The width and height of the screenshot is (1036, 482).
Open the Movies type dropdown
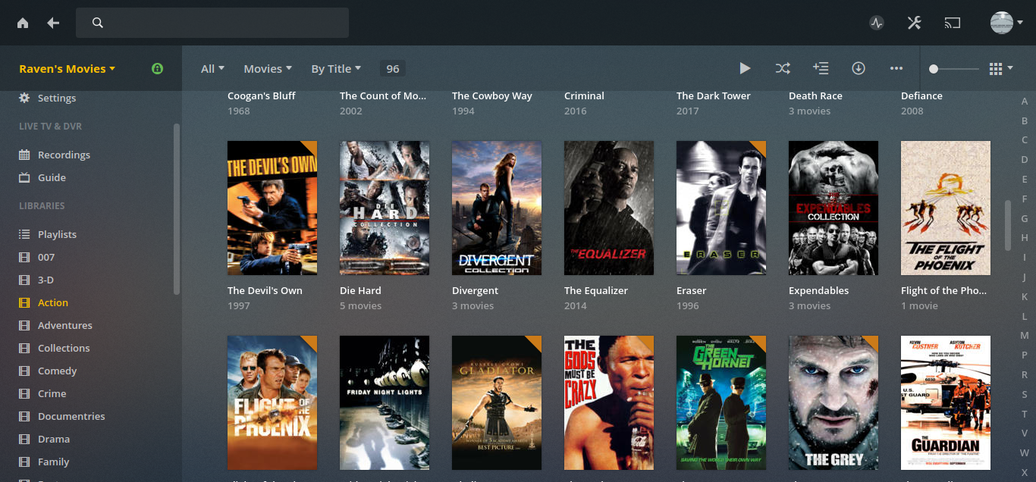(x=268, y=69)
